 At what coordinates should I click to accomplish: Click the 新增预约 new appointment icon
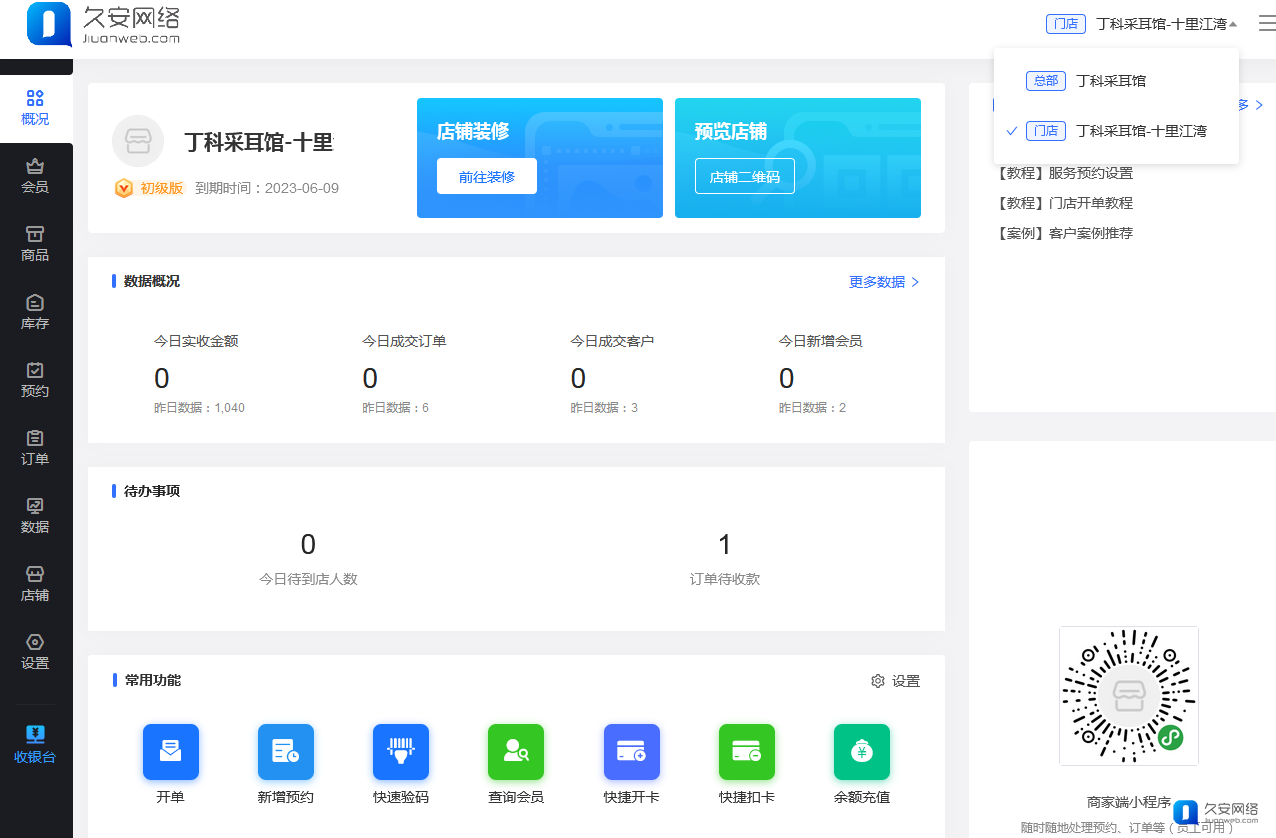(x=286, y=752)
